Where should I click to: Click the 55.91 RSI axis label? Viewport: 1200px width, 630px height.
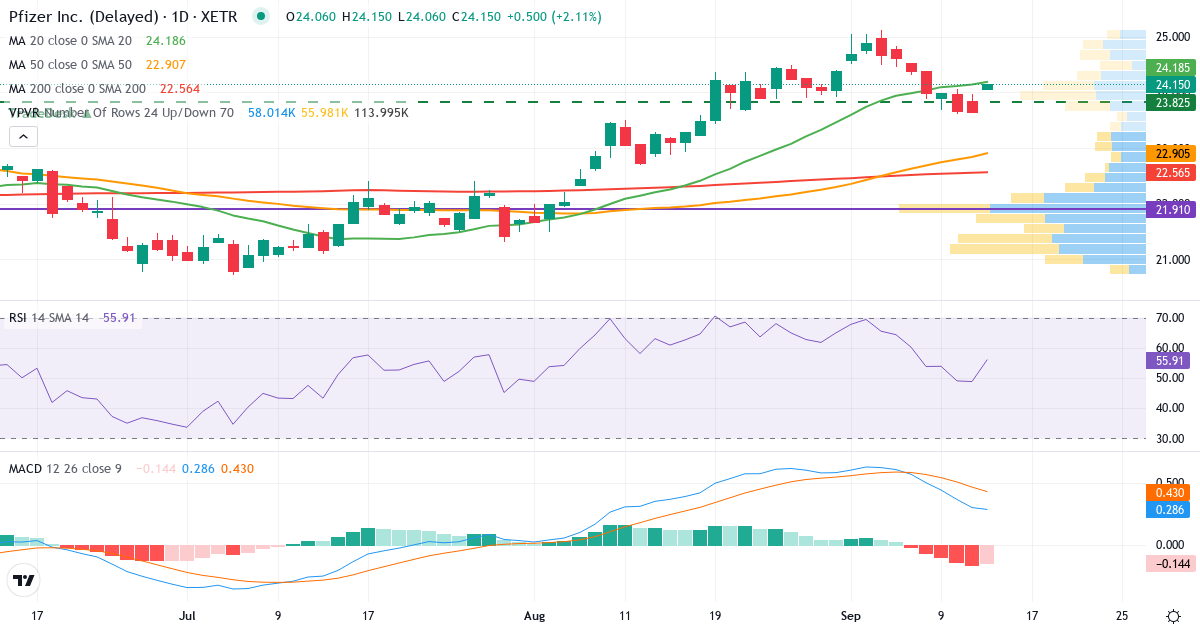tap(1167, 361)
